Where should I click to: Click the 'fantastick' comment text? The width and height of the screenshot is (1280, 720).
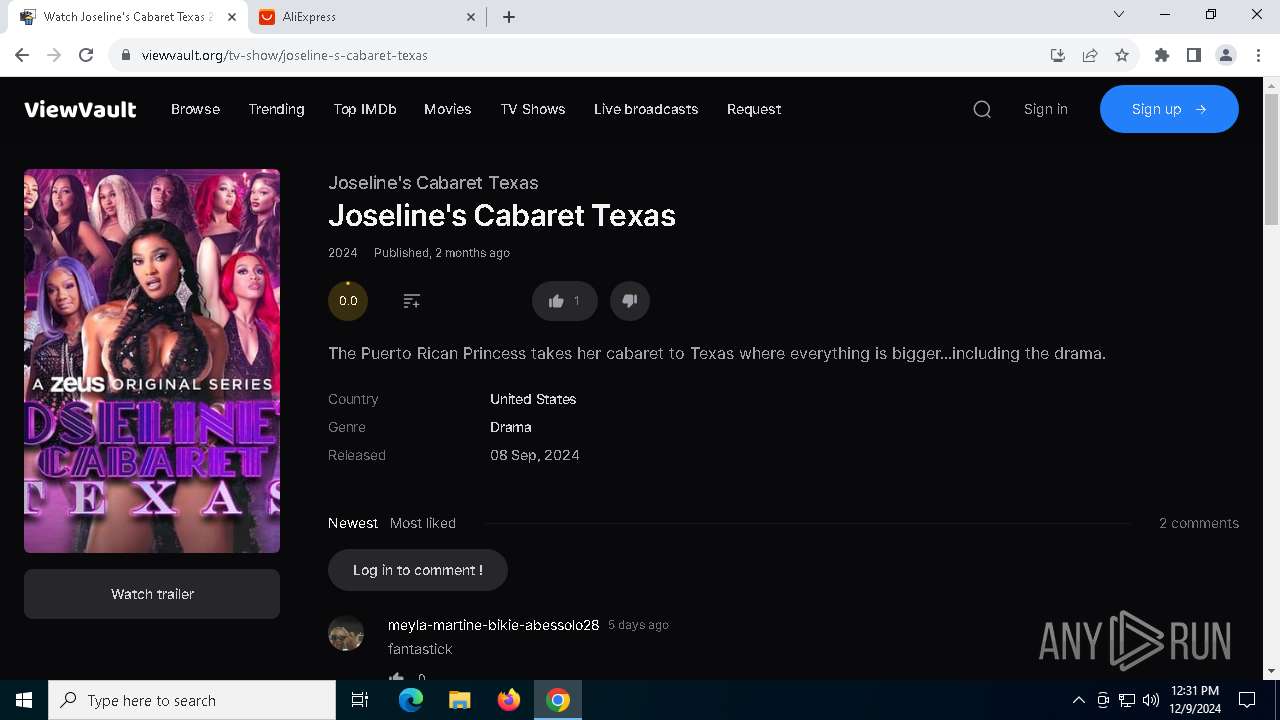coord(420,649)
